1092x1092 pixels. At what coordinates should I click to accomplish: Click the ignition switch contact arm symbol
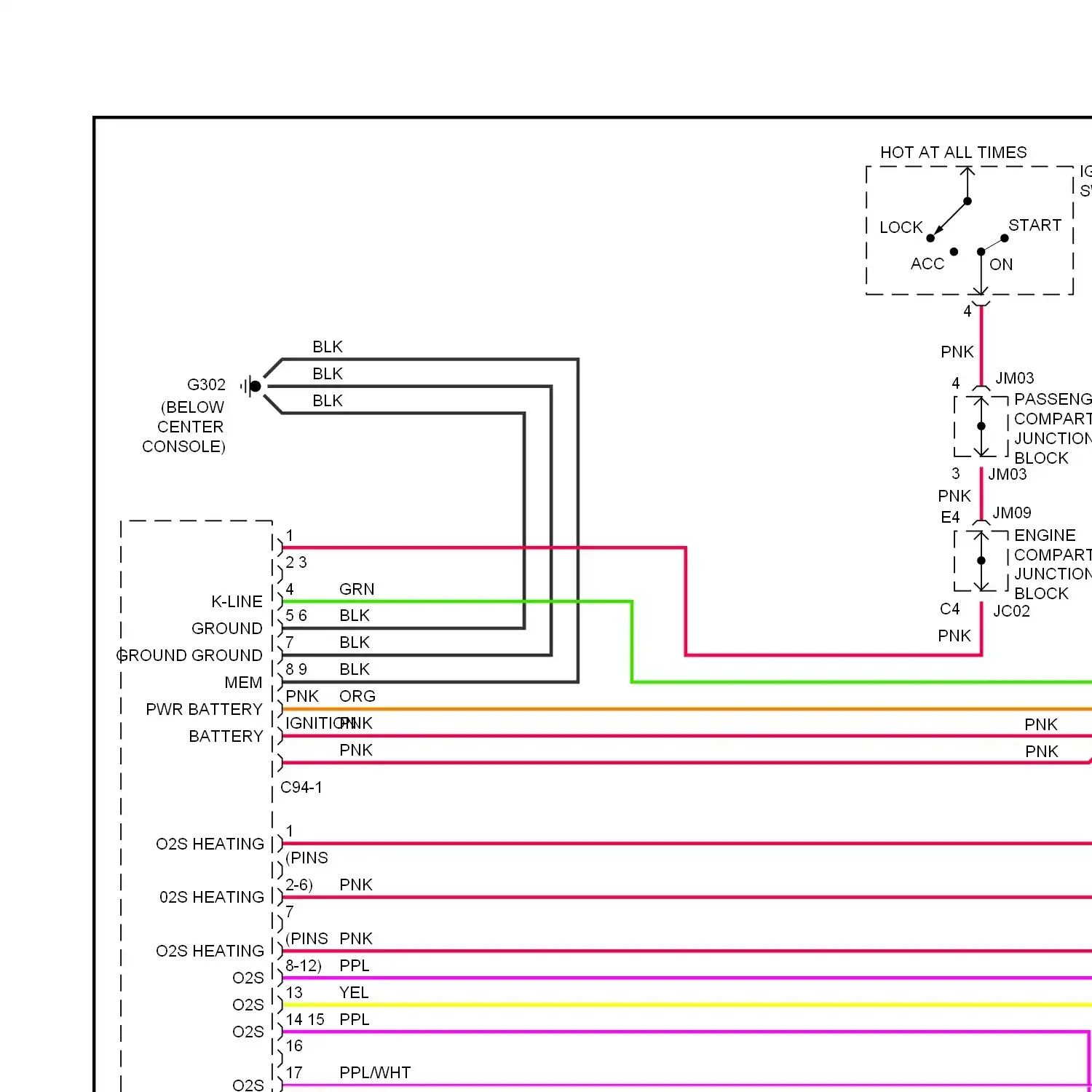(949, 219)
